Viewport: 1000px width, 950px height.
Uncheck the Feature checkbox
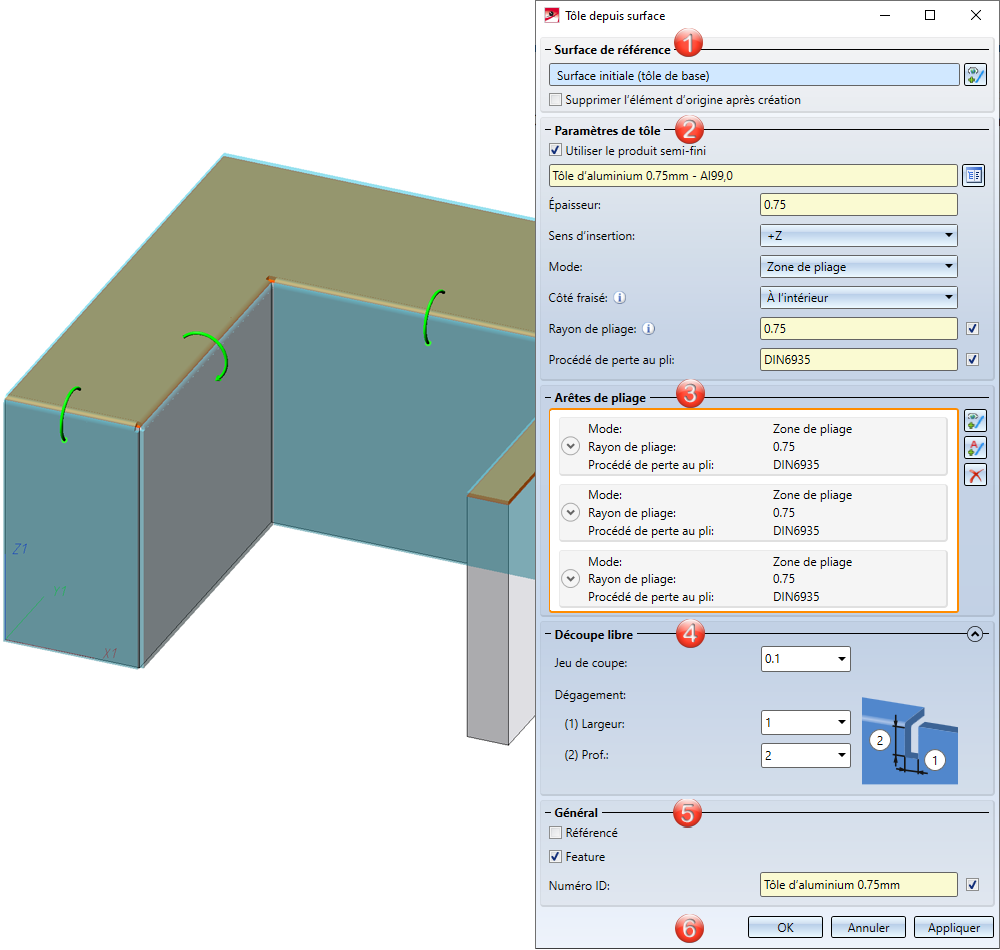pos(556,857)
